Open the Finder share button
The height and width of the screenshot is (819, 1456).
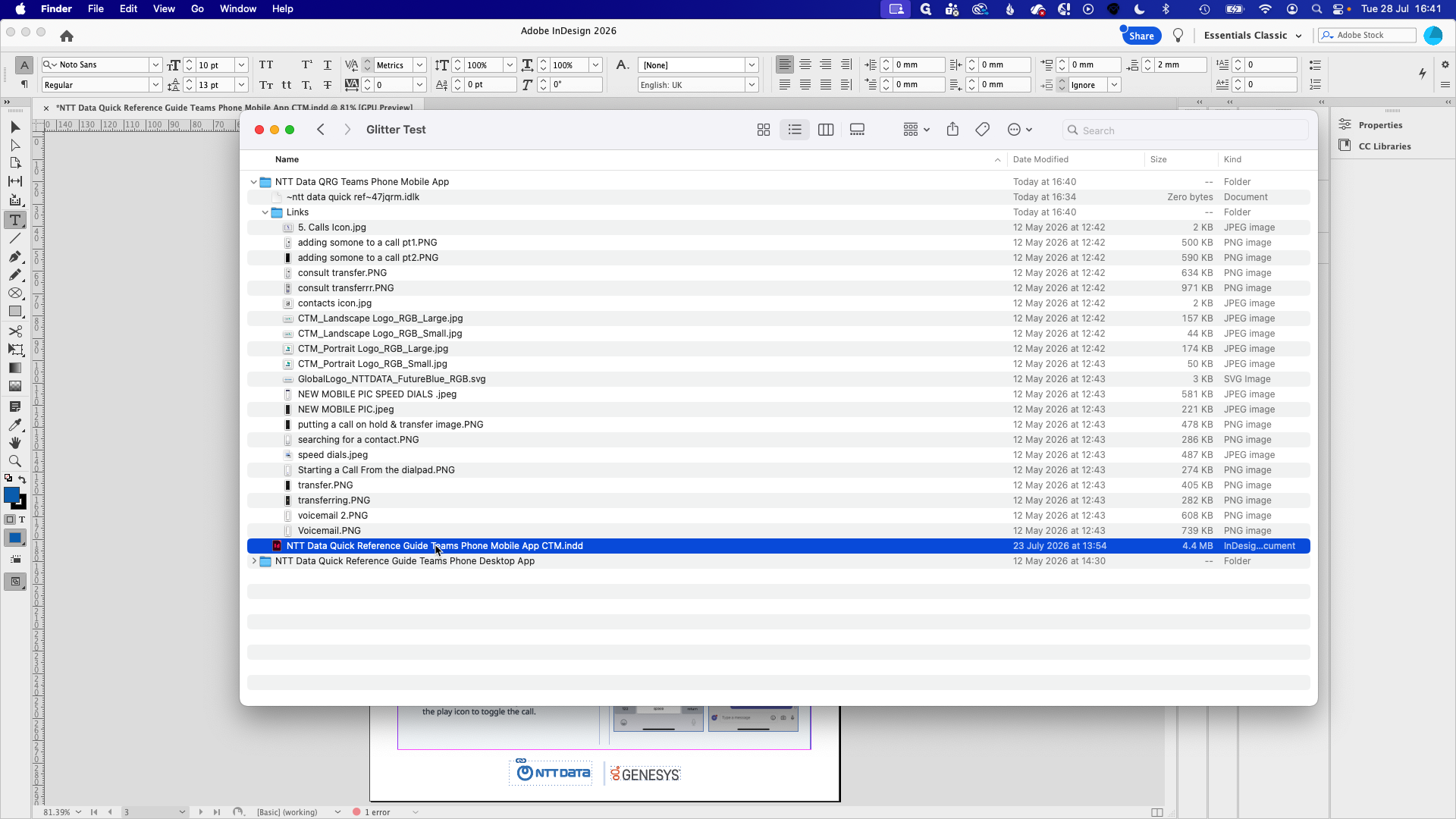[x=952, y=130]
